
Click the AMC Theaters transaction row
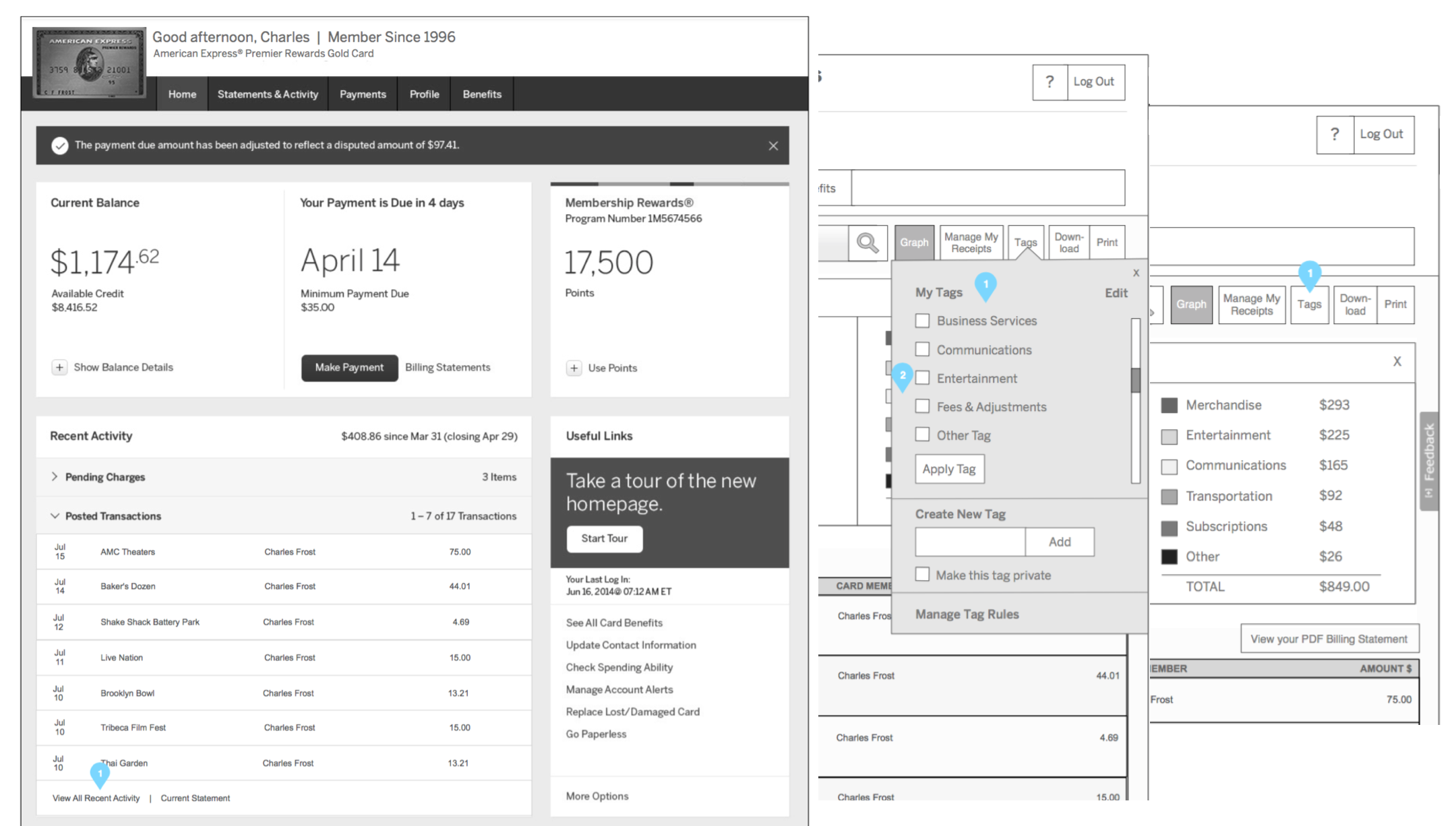[x=284, y=552]
